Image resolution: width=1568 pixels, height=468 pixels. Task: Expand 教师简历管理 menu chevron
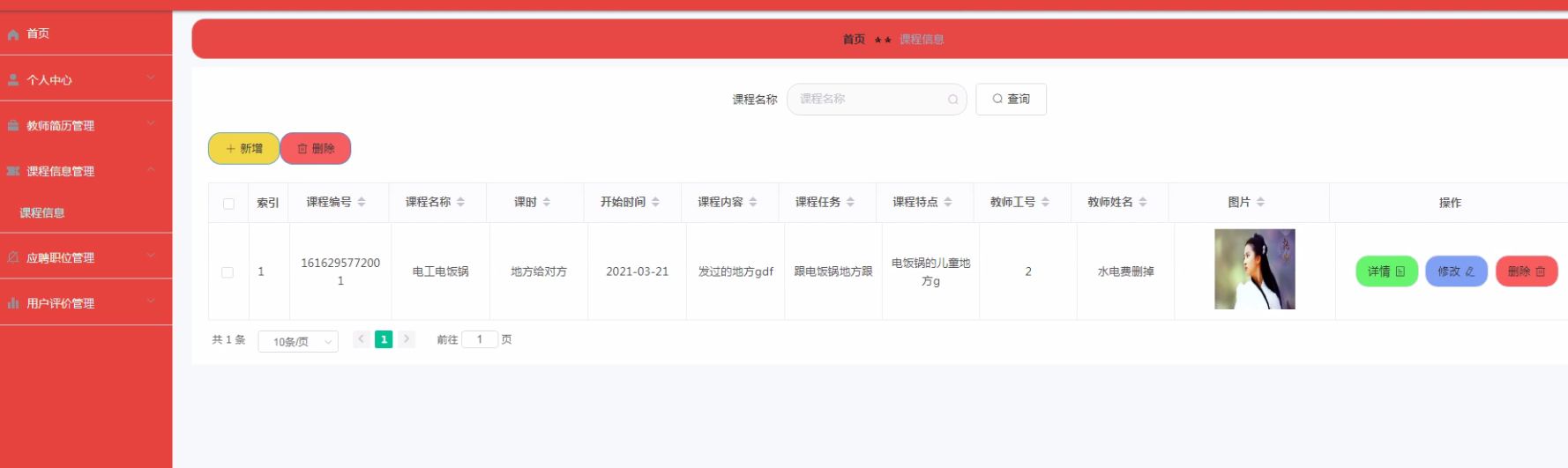tap(151, 123)
